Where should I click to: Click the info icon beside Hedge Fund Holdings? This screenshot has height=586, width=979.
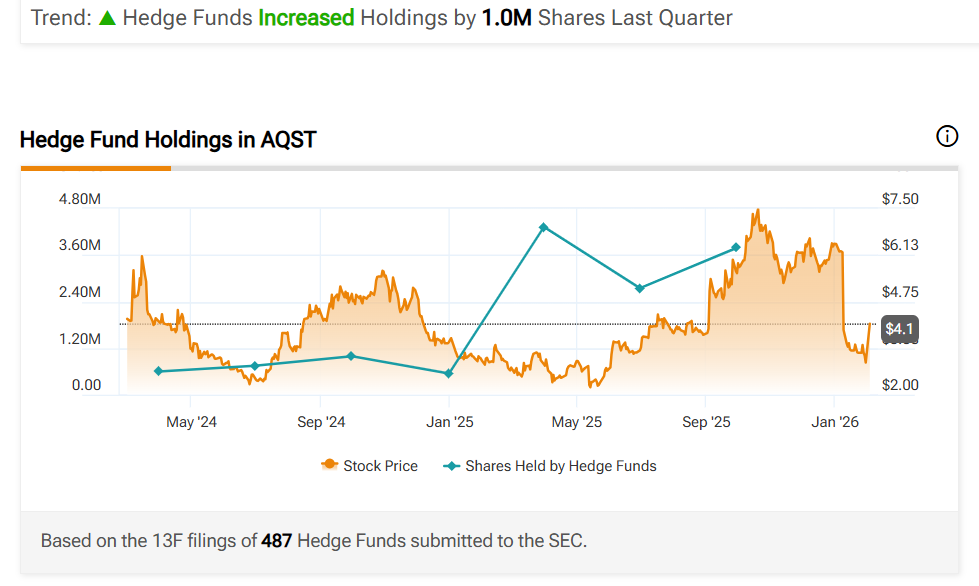coord(947,137)
